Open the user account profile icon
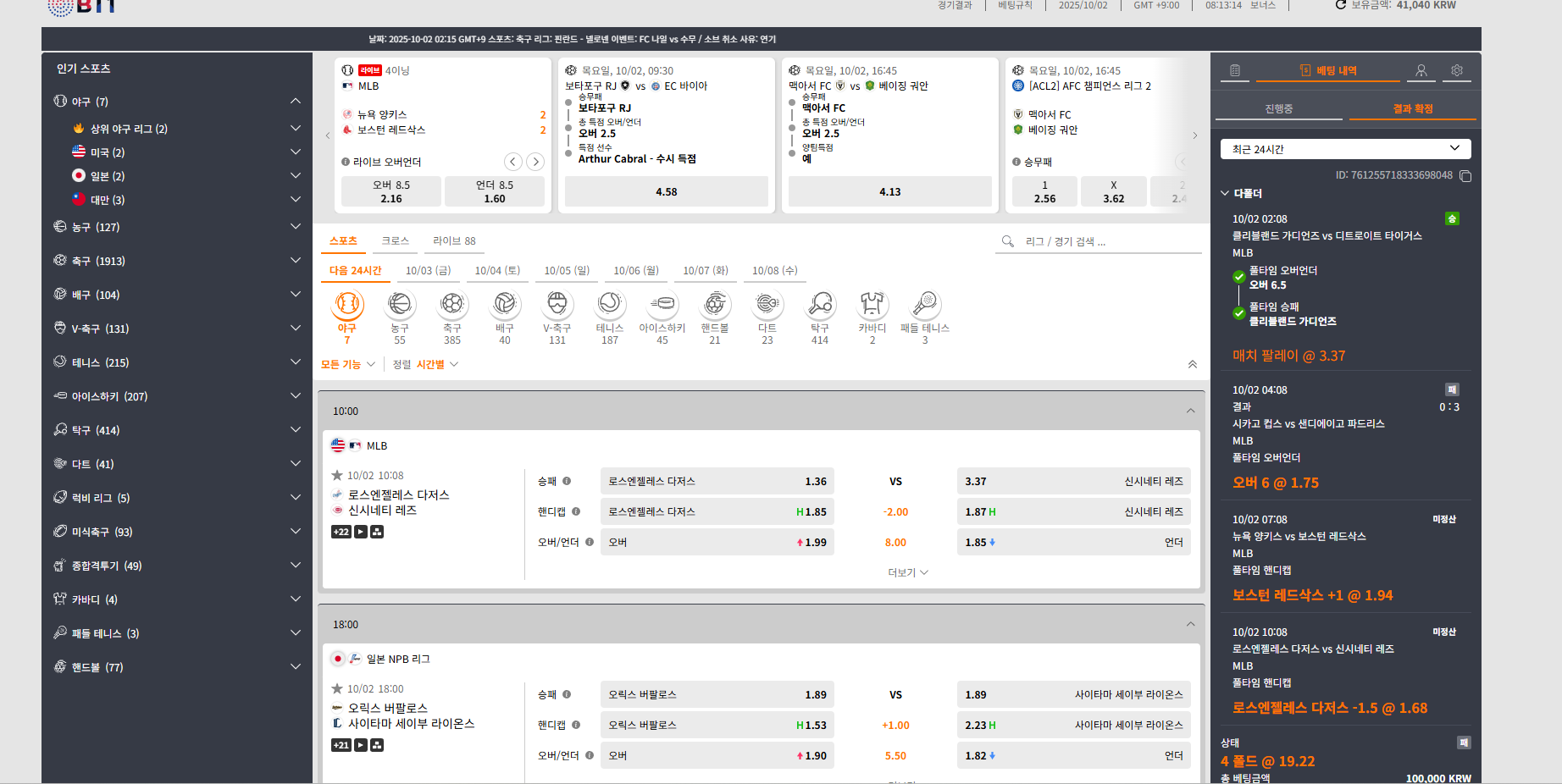1562x784 pixels. (1421, 71)
